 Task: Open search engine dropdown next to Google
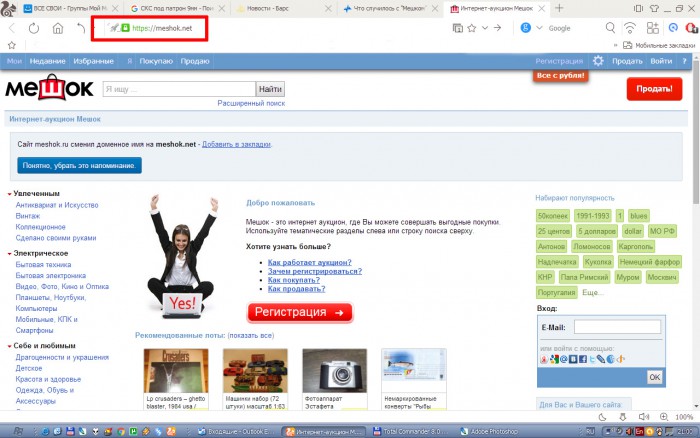[x=539, y=28]
